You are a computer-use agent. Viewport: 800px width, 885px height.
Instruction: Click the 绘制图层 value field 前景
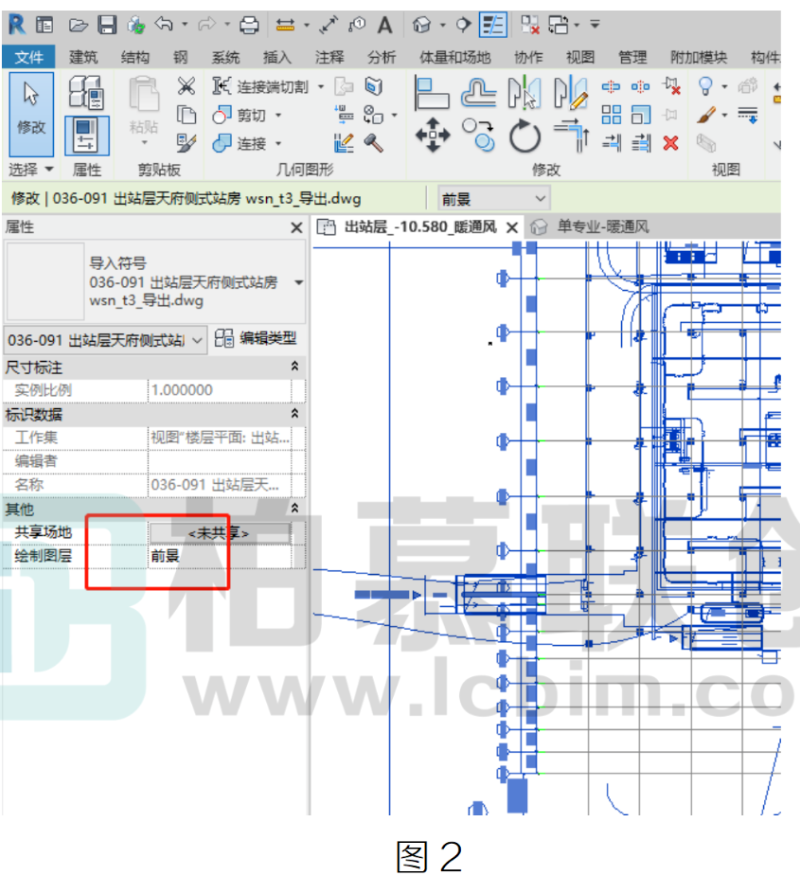(x=220, y=556)
